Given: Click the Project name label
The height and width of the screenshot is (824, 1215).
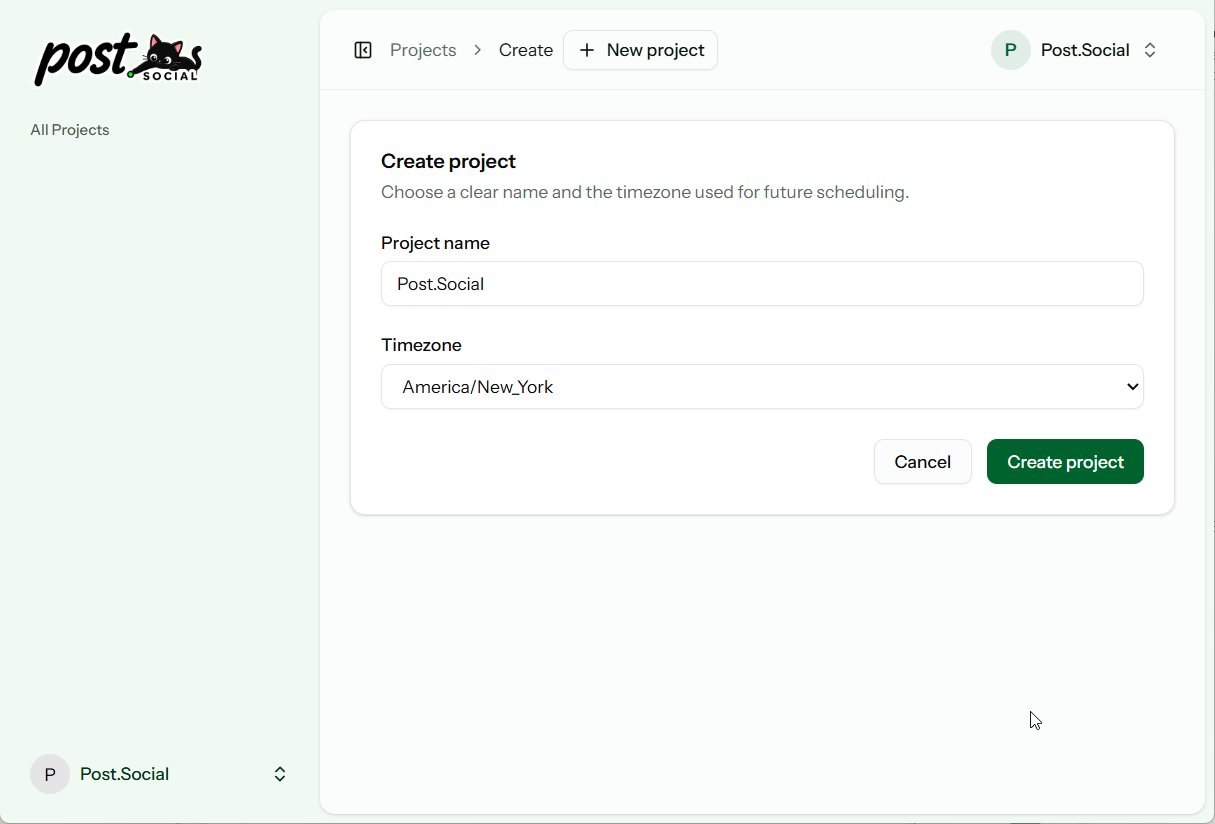Looking at the screenshot, I should (435, 243).
